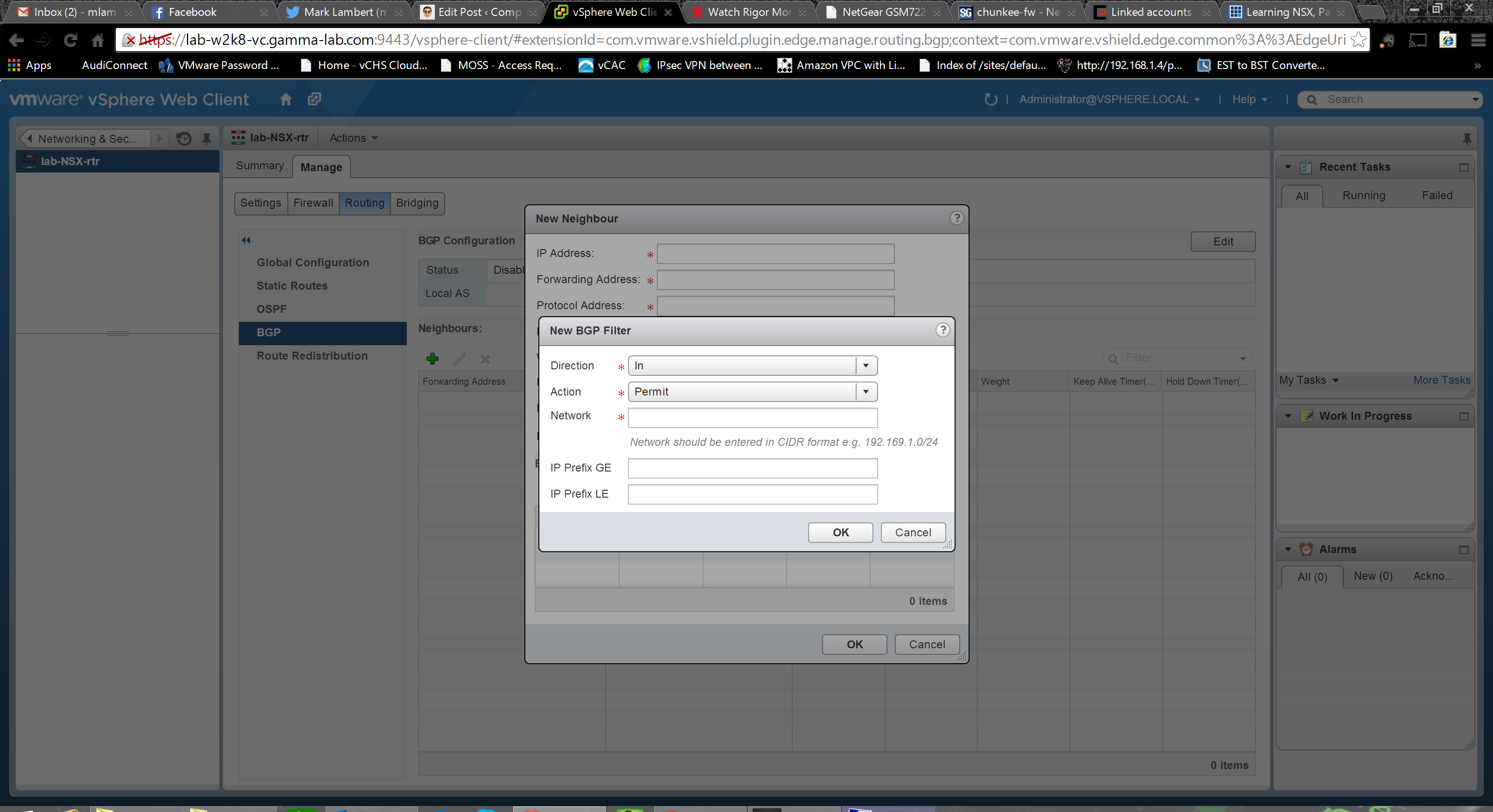Viewport: 1493px width, 812px height.
Task: Click the Network input field
Action: coord(752,417)
